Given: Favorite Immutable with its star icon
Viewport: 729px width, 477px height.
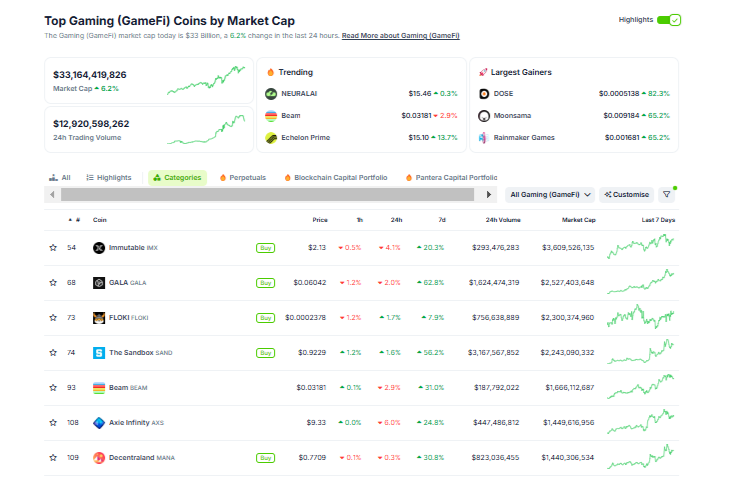Looking at the screenshot, I should (53, 248).
